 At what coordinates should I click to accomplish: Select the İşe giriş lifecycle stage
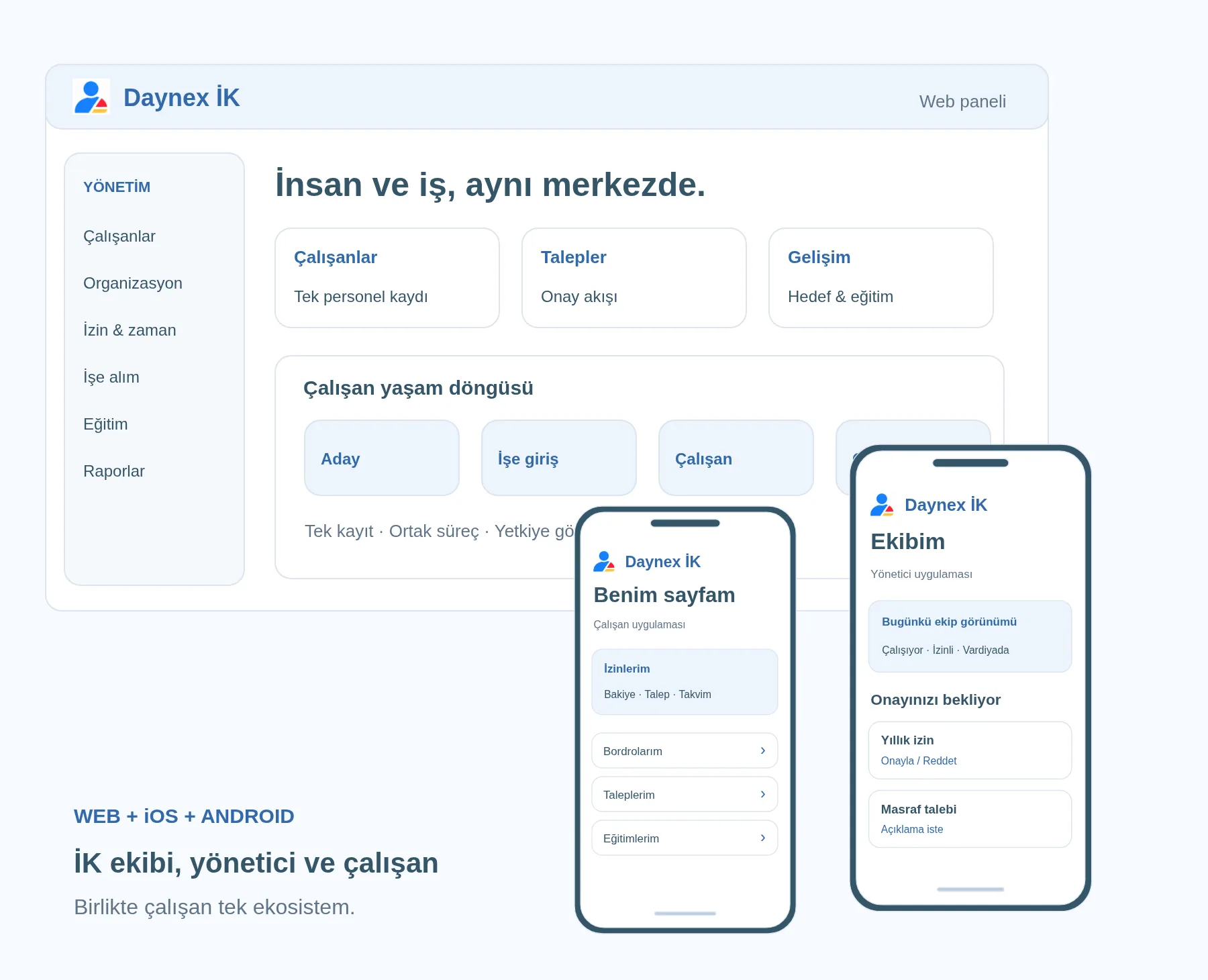coord(559,458)
